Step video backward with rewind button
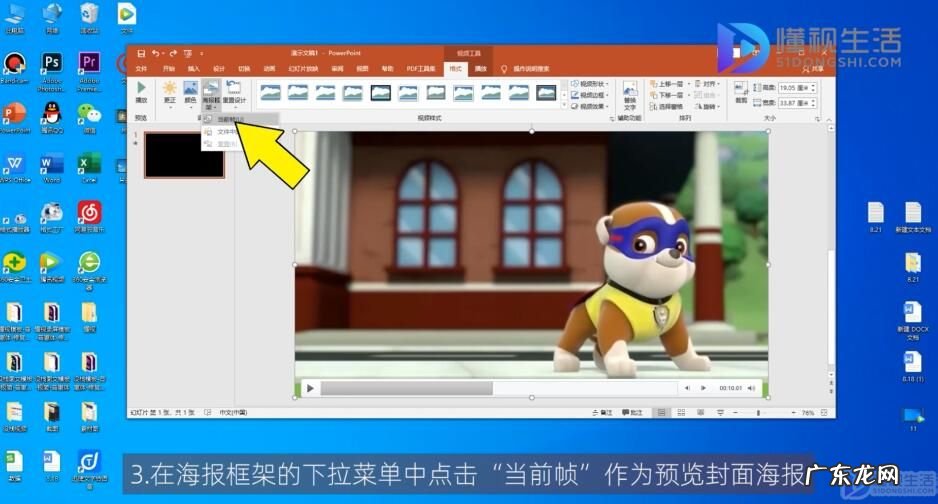 pyautogui.click(x=687, y=389)
